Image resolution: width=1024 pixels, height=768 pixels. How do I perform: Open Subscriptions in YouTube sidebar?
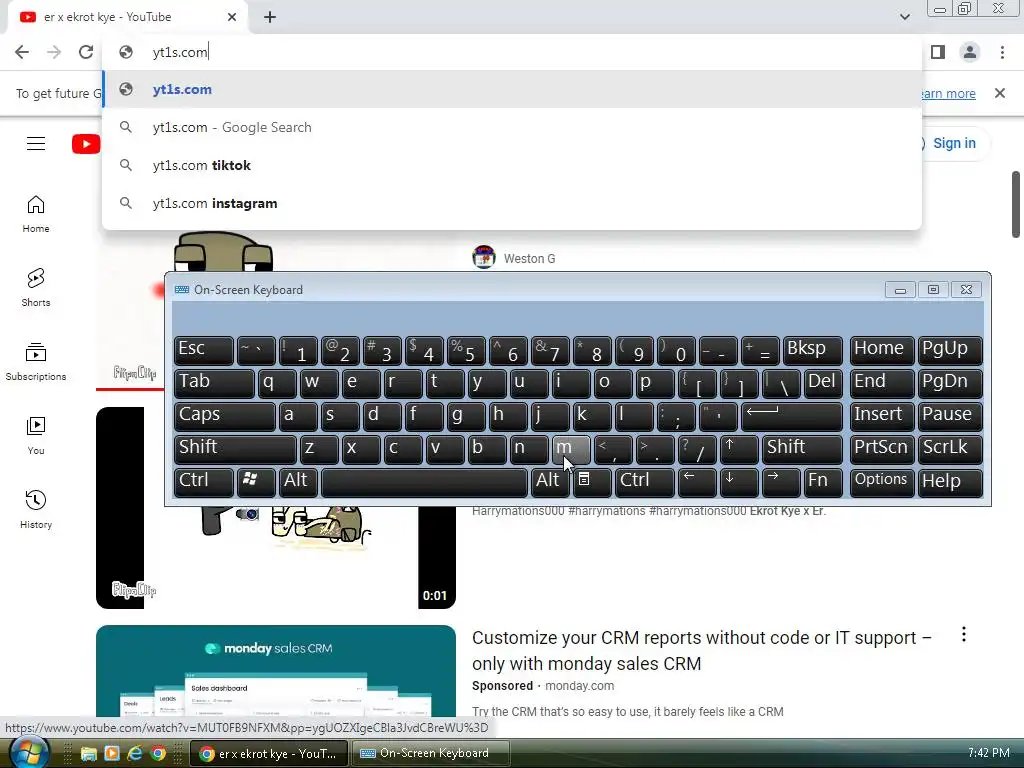(36, 362)
